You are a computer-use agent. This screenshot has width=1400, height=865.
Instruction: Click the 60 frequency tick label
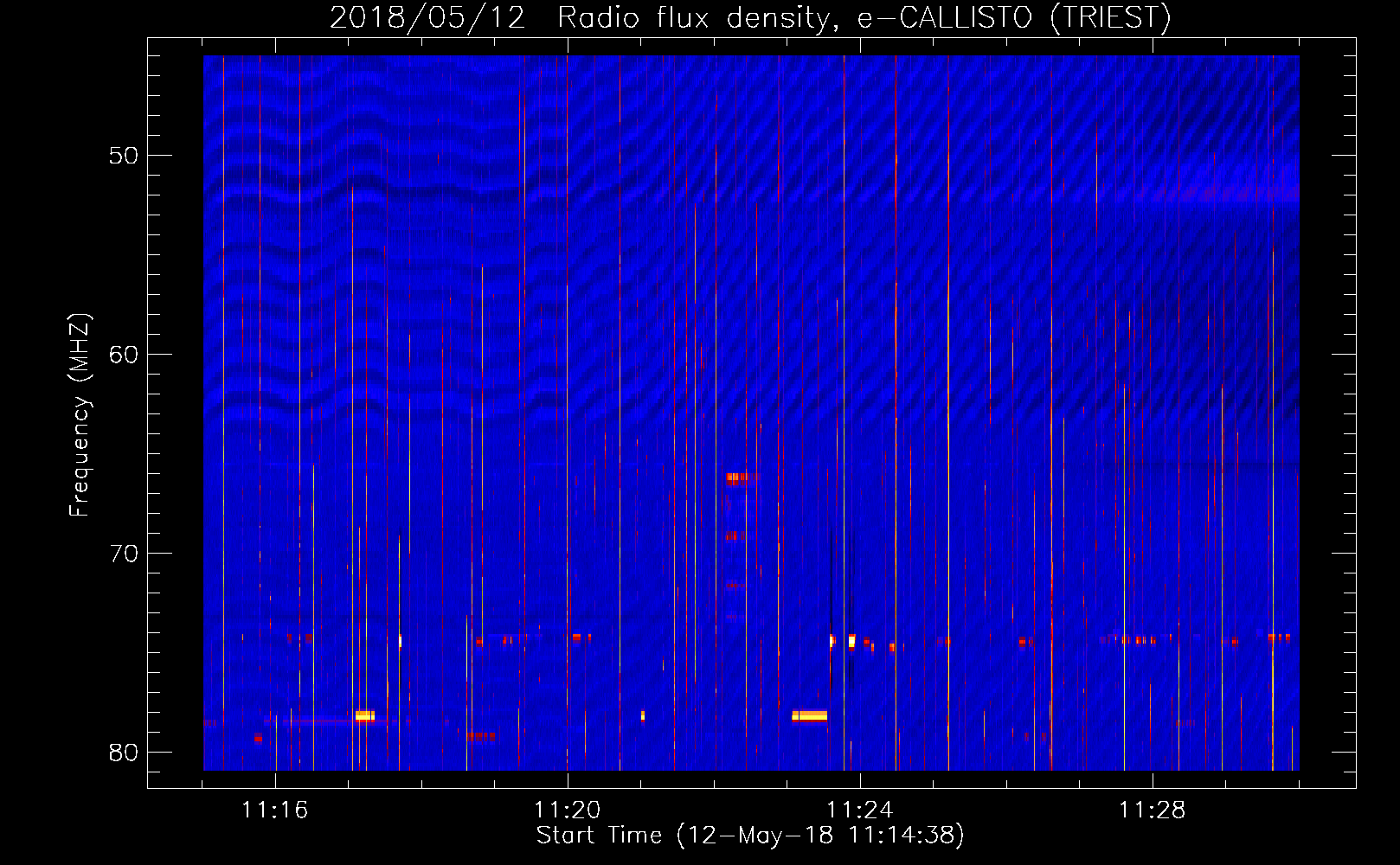click(x=124, y=355)
